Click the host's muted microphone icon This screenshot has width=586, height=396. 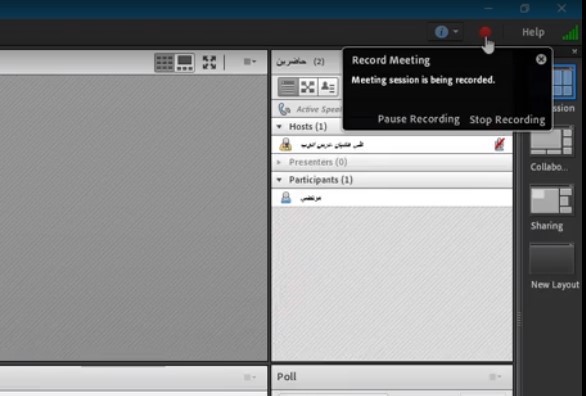click(x=500, y=144)
